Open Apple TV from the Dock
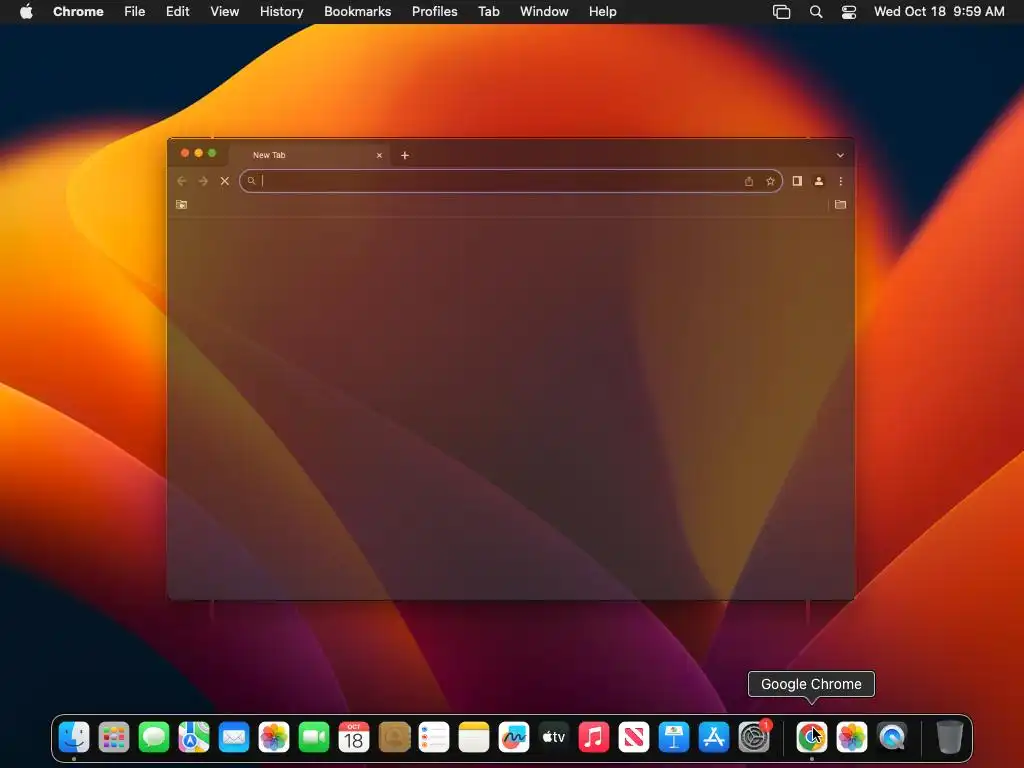The height and width of the screenshot is (768, 1024). (x=554, y=737)
